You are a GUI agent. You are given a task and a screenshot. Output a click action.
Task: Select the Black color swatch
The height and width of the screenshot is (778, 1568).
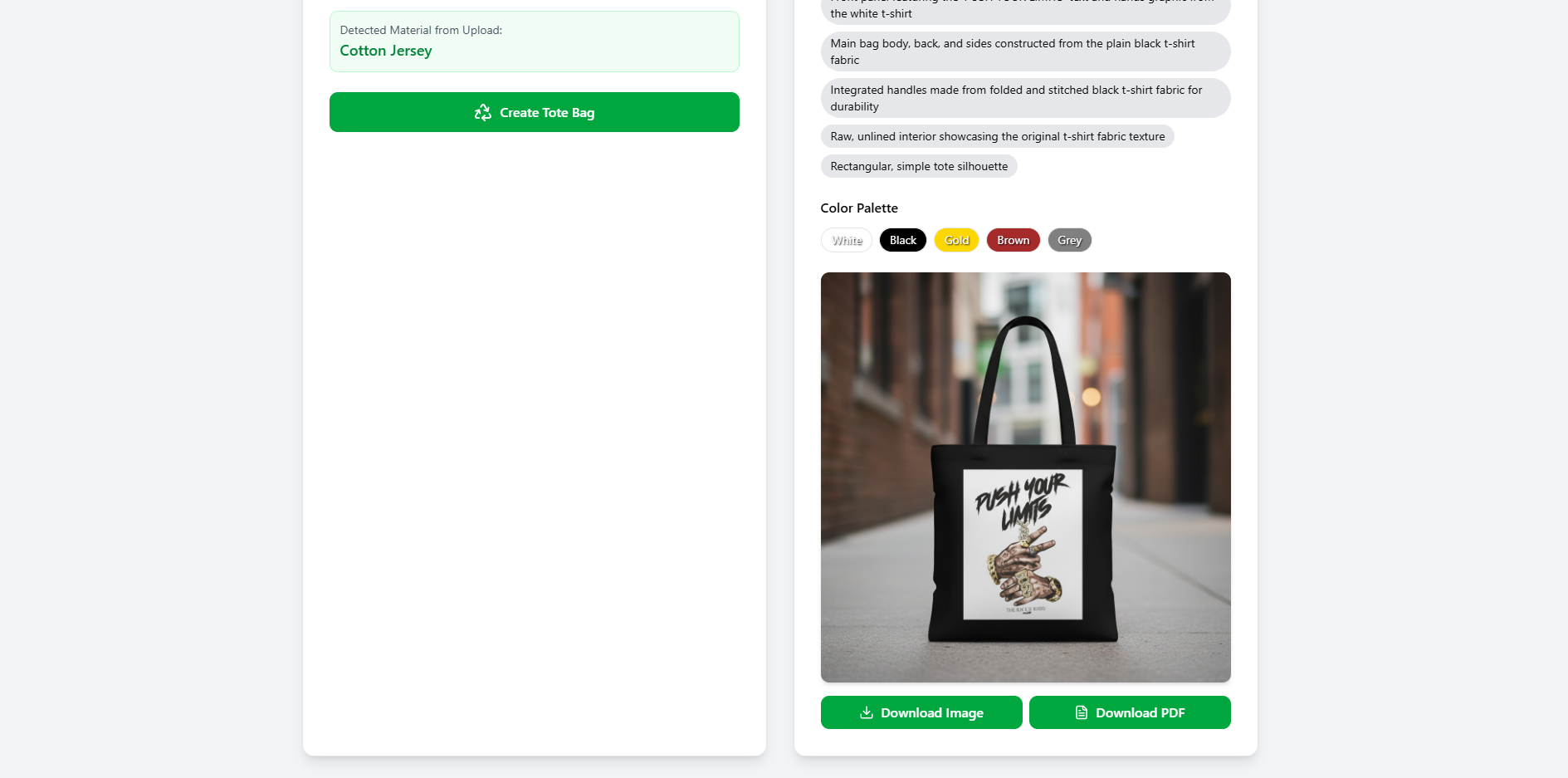coord(903,240)
